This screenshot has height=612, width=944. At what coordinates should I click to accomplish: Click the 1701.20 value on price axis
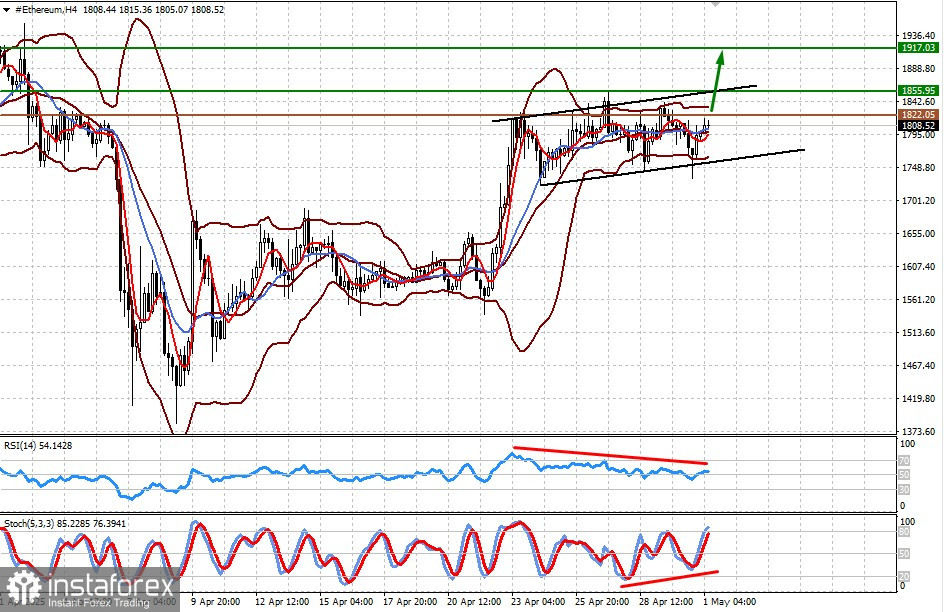coord(919,200)
